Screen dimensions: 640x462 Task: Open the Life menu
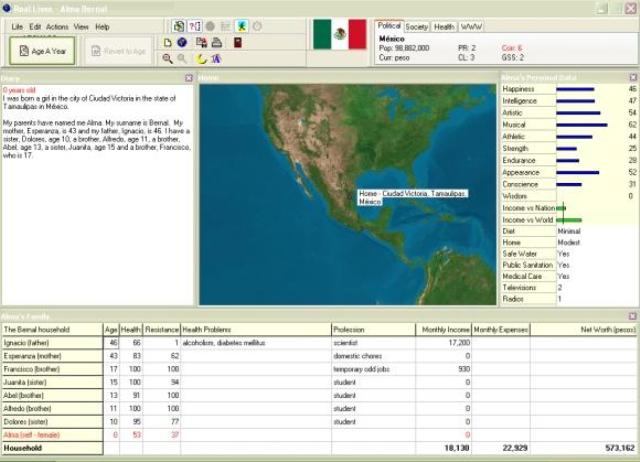click(x=17, y=26)
